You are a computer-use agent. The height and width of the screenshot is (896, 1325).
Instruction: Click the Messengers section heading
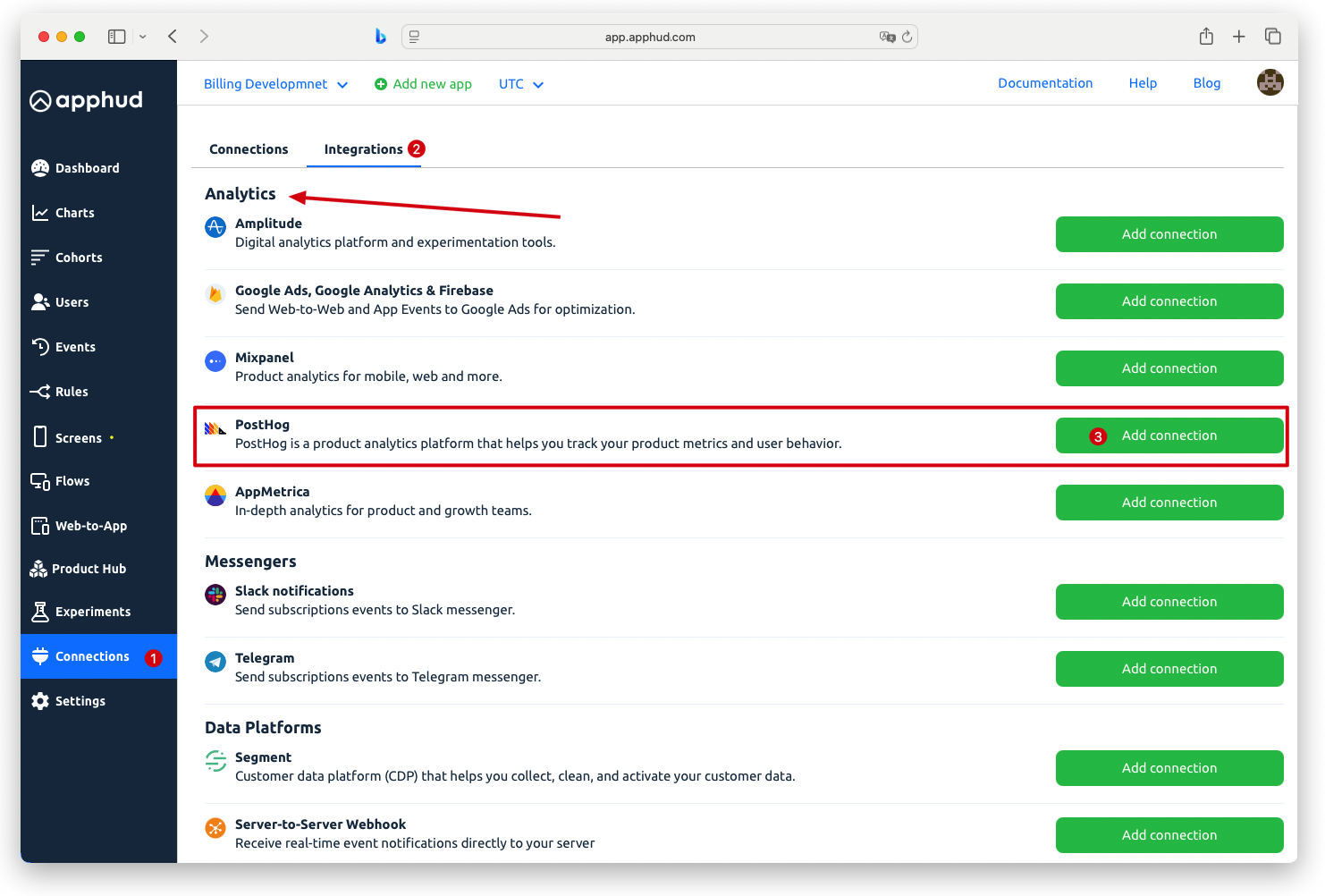point(250,562)
